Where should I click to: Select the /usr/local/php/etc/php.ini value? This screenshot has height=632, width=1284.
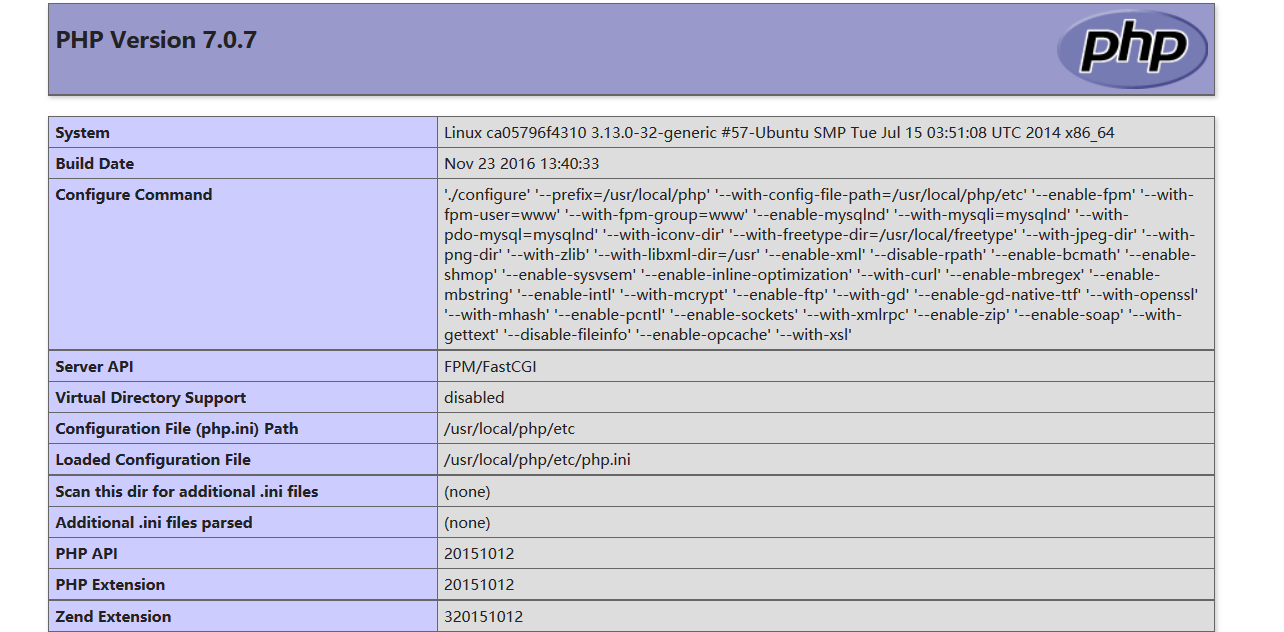pos(537,460)
